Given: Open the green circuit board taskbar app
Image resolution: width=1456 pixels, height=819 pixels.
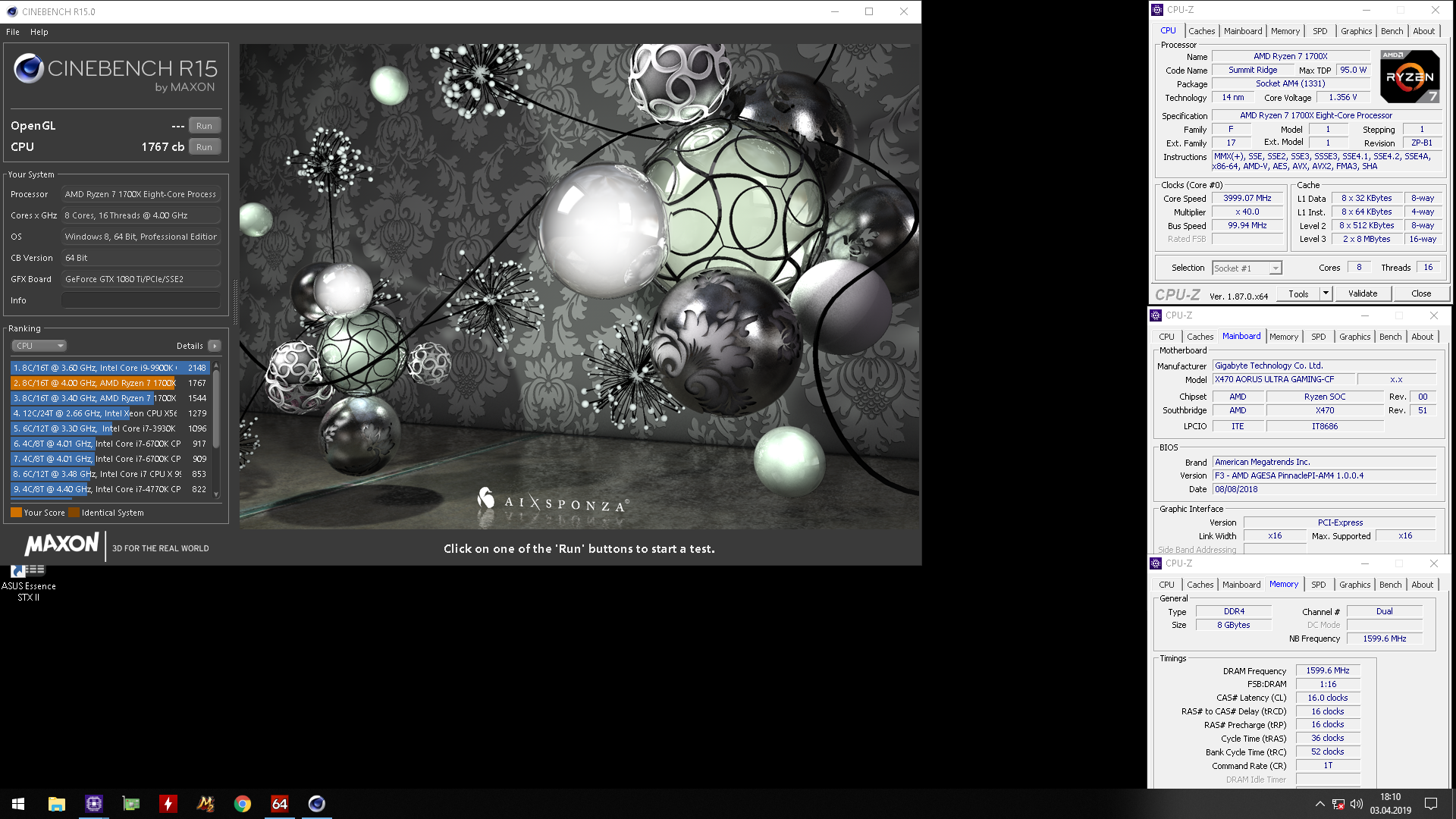Looking at the screenshot, I should pos(131,804).
